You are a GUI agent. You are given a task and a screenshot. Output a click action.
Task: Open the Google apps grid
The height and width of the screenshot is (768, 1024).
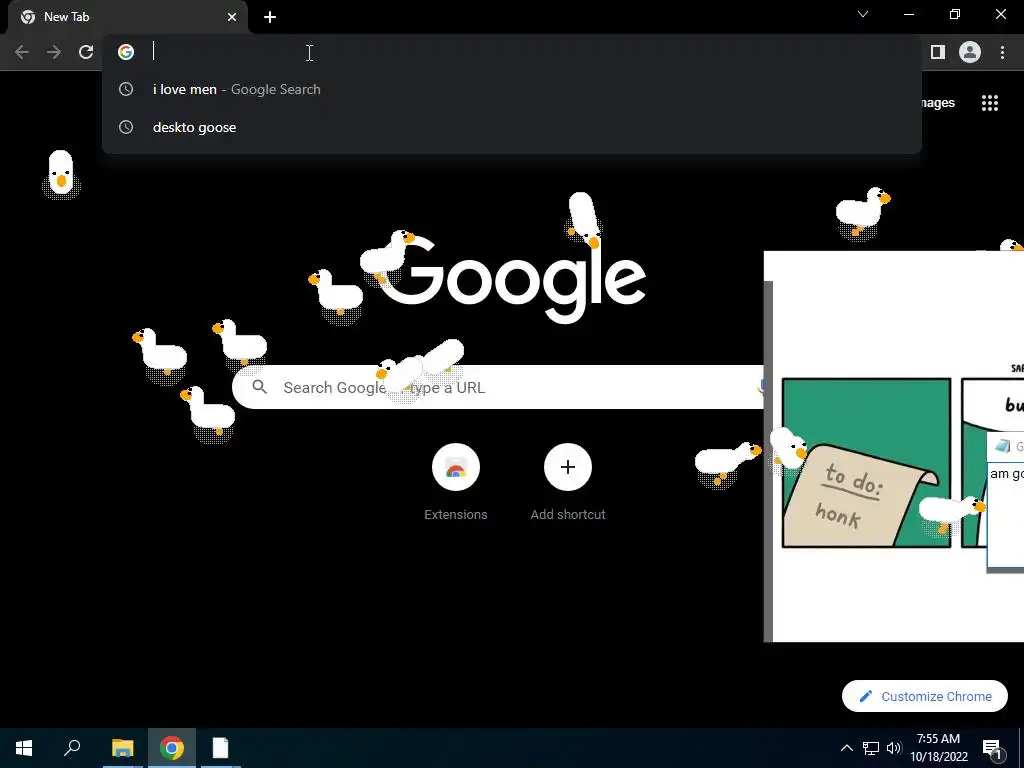click(x=990, y=103)
